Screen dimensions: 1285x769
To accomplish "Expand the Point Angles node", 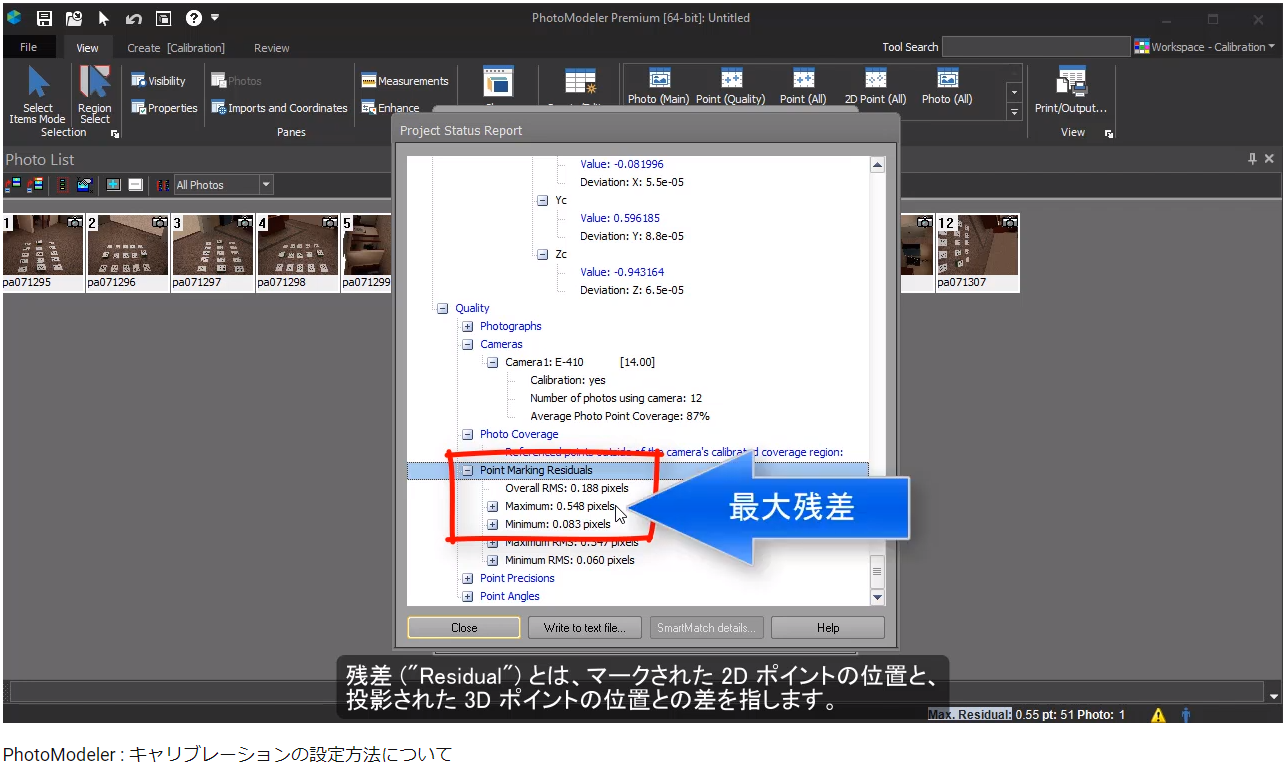I will (x=468, y=596).
